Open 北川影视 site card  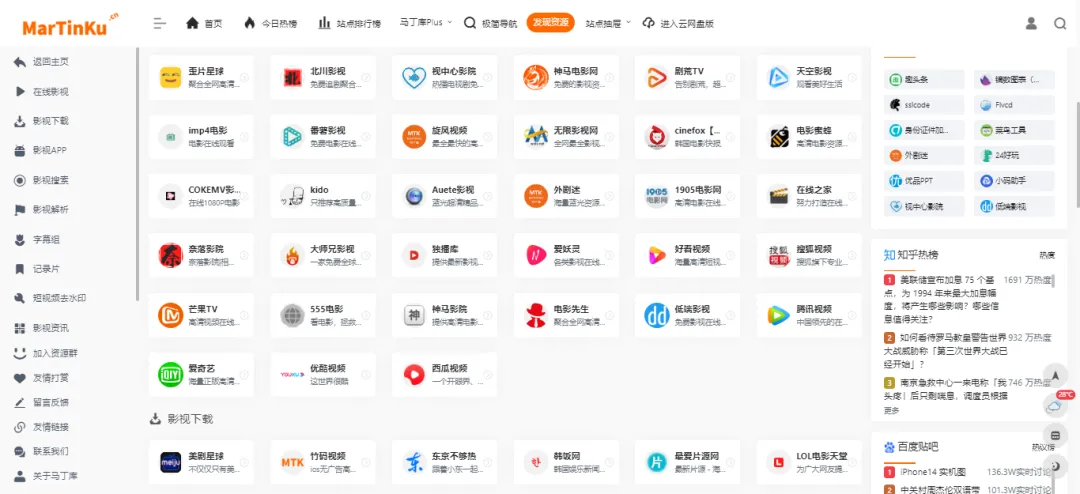323,77
